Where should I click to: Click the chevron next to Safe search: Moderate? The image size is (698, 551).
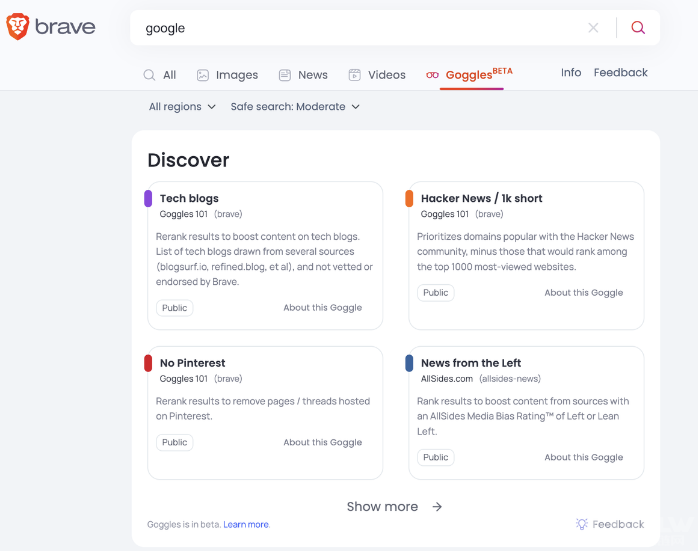[356, 107]
